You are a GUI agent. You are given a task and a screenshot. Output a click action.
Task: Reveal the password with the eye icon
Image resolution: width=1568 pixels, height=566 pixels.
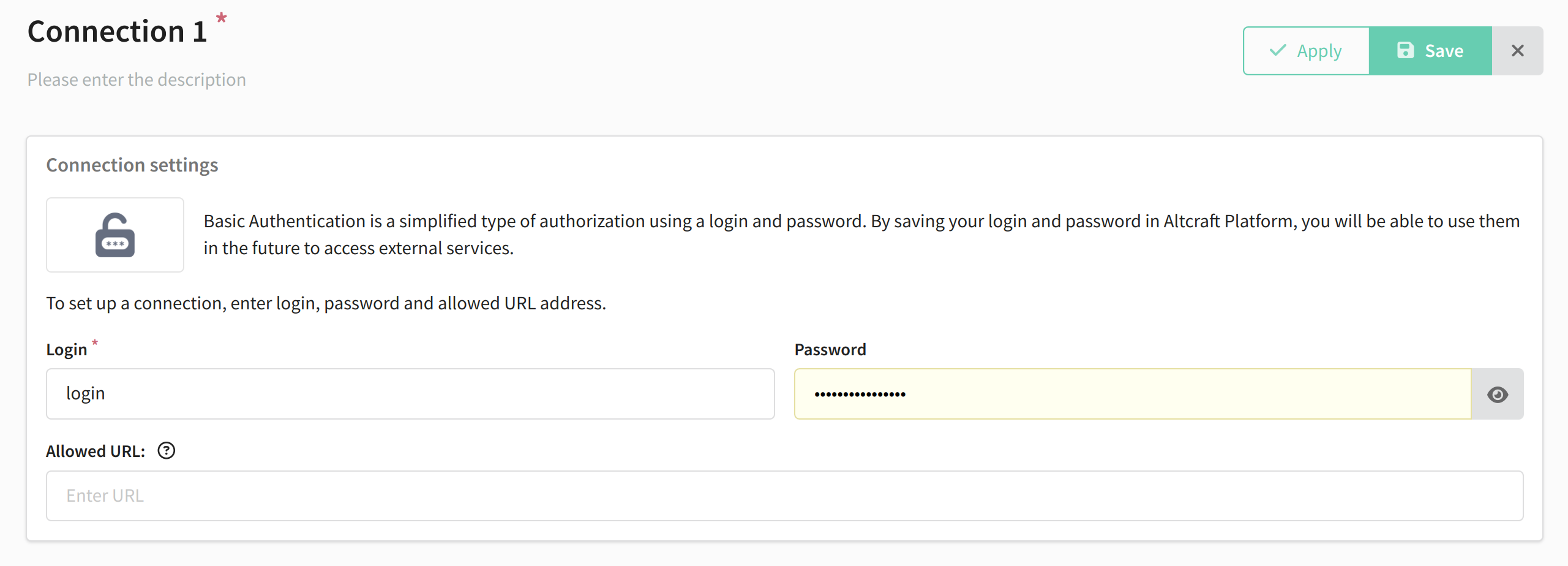click(x=1497, y=394)
